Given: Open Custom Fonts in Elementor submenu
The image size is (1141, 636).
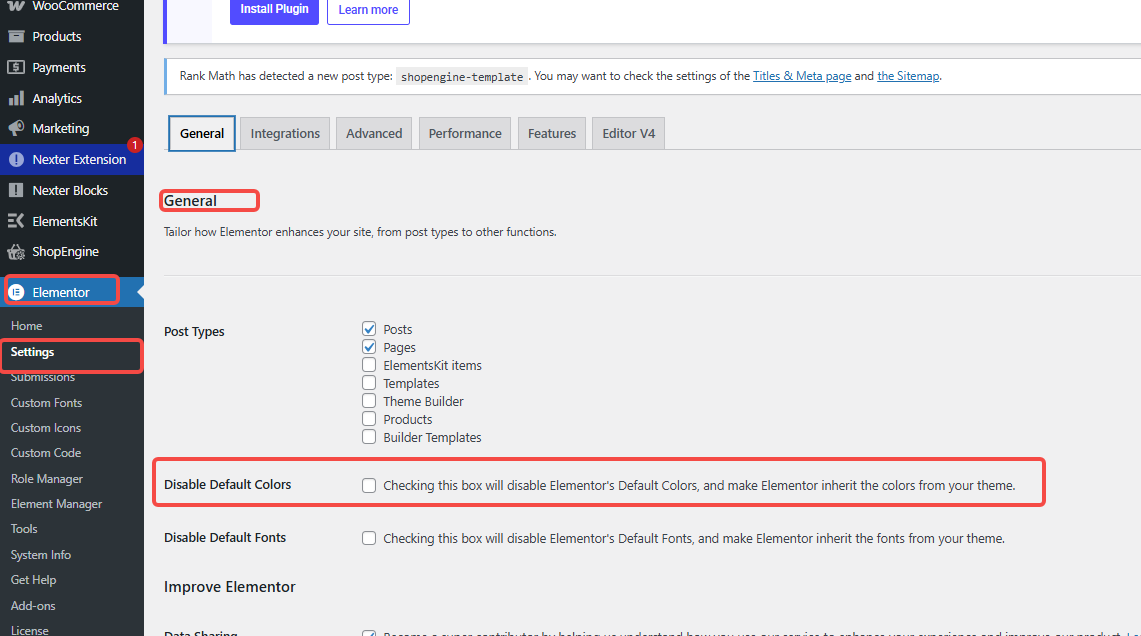Looking at the screenshot, I should 46,403.
